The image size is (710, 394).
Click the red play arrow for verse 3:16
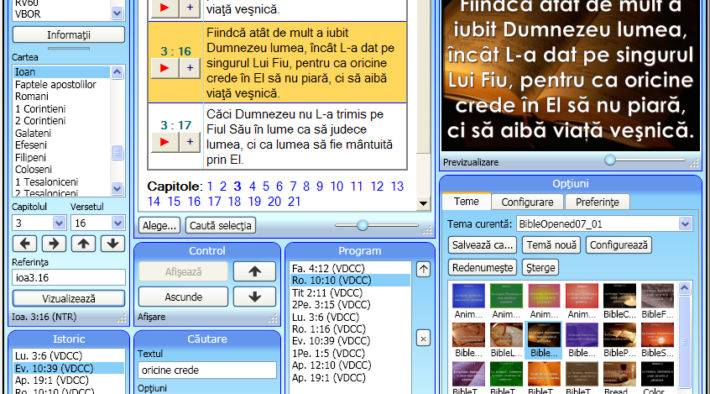[164, 68]
